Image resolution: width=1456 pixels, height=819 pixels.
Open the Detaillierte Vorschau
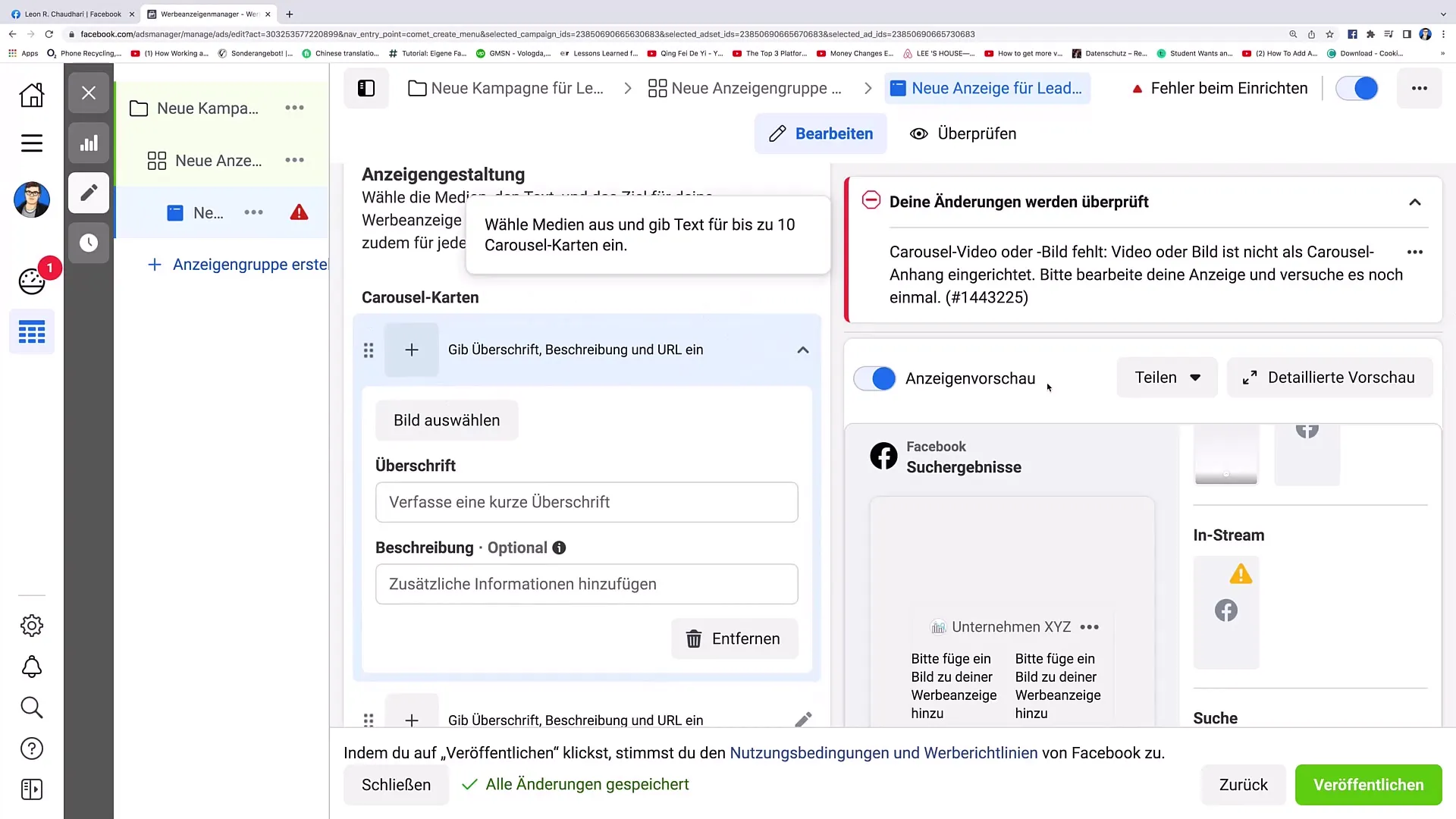click(x=1330, y=378)
